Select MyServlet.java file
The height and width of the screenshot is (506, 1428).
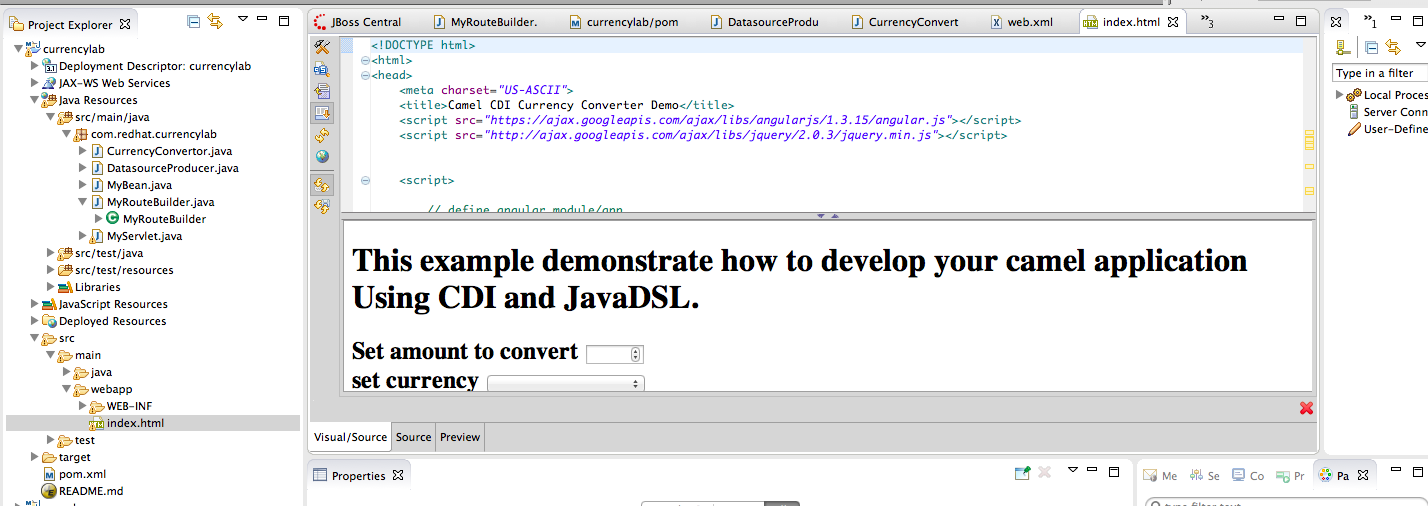tap(144, 236)
